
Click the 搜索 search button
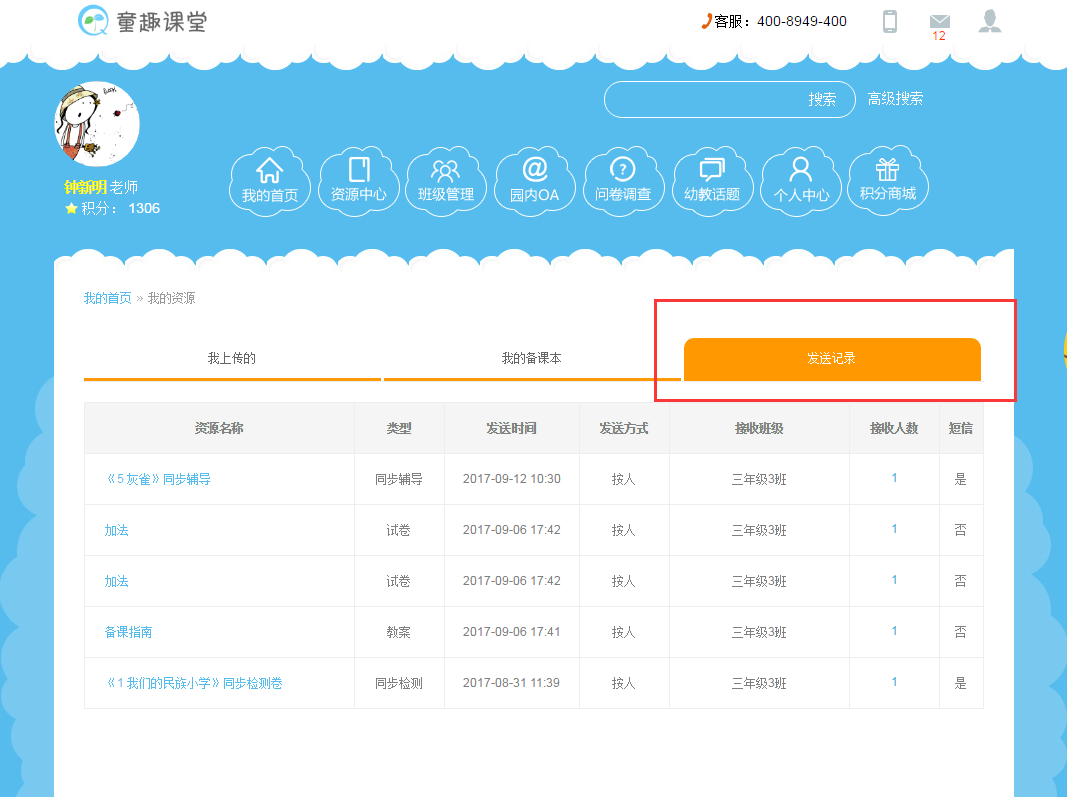[823, 100]
